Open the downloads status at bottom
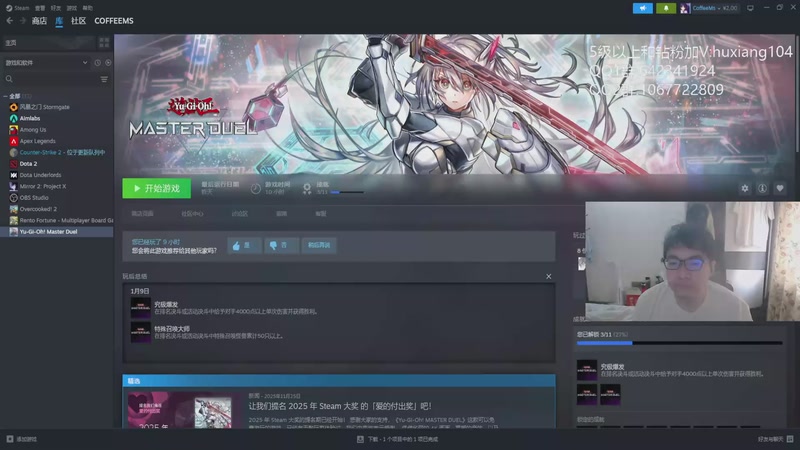This screenshot has width=800, height=450. coord(397,439)
